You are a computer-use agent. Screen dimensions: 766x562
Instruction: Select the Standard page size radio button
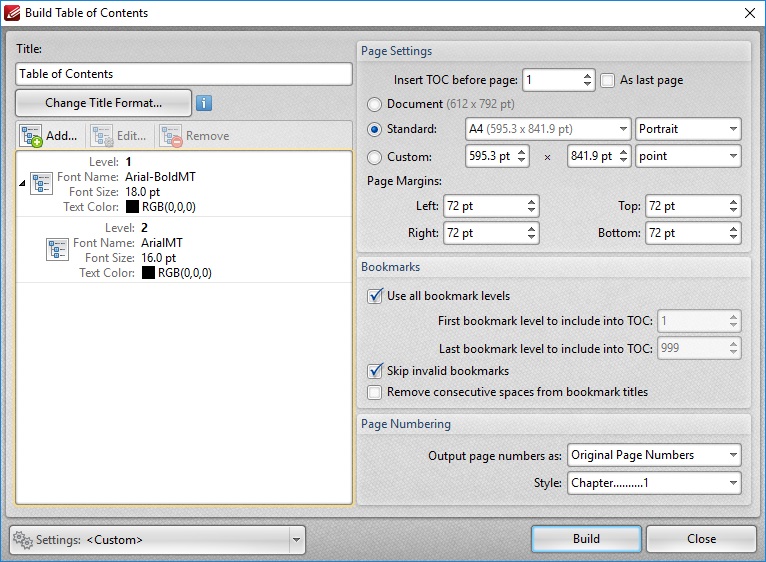coord(374,130)
